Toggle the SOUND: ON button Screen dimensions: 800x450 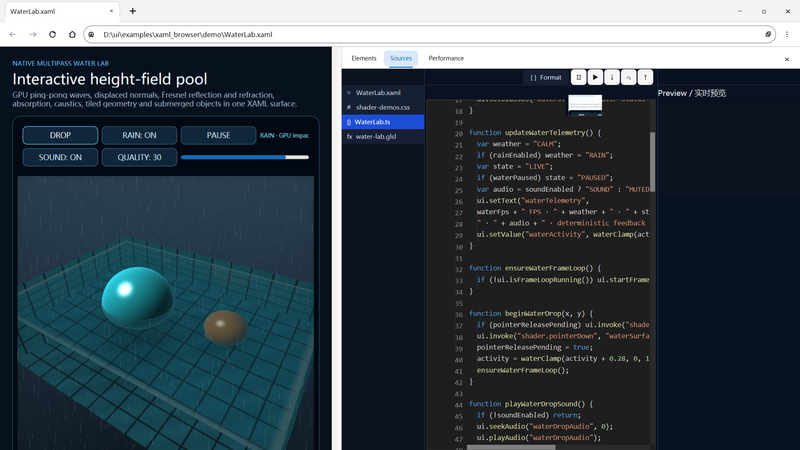click(x=60, y=157)
